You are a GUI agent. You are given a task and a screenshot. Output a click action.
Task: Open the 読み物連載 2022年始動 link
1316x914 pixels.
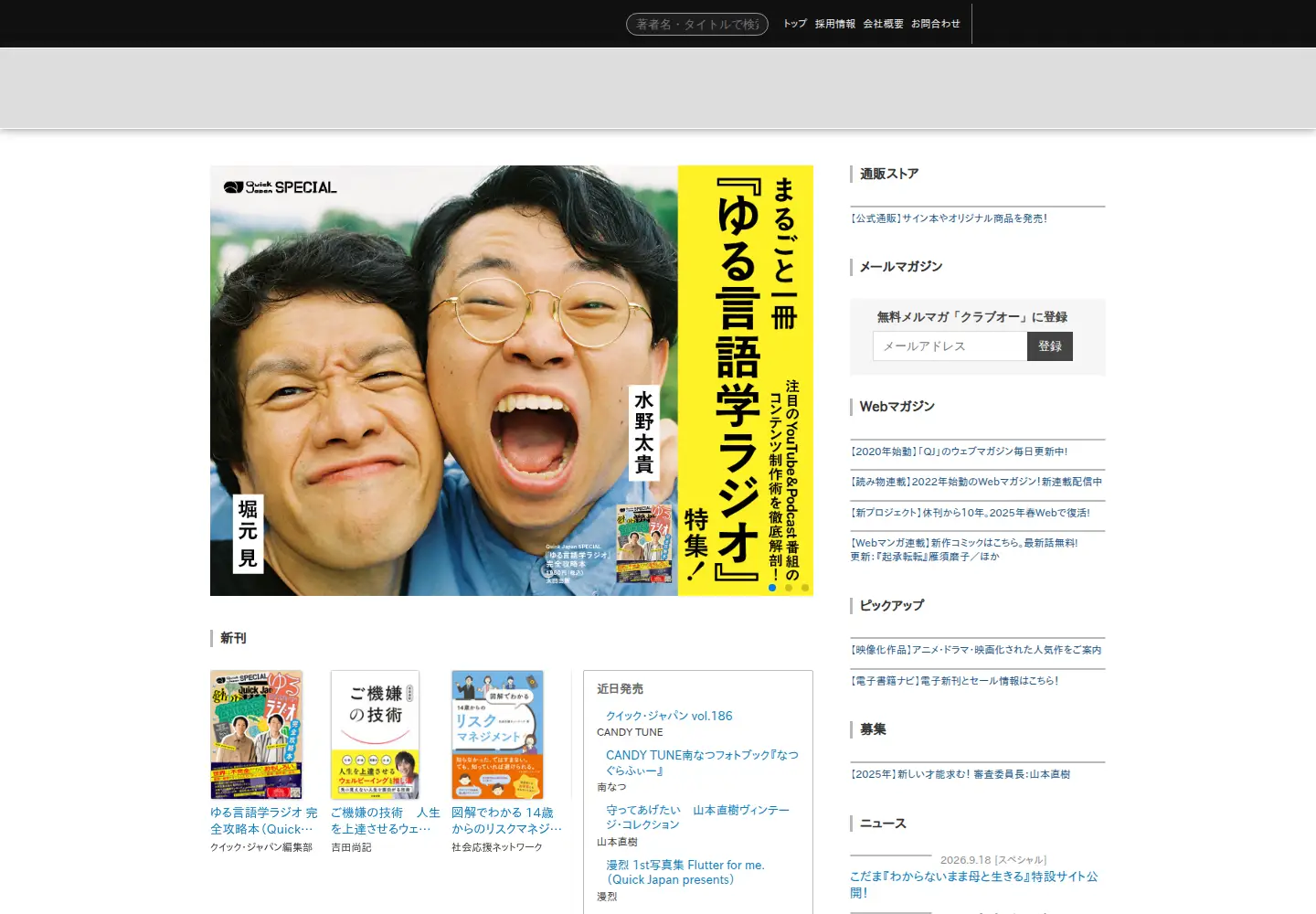tap(976, 482)
